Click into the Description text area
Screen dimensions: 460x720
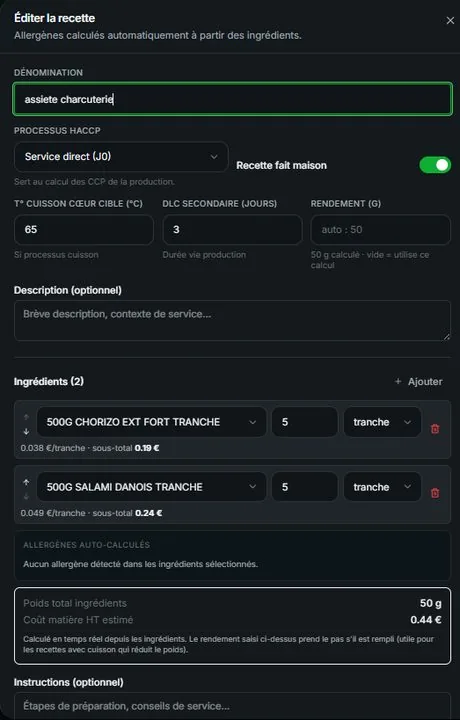click(232, 321)
